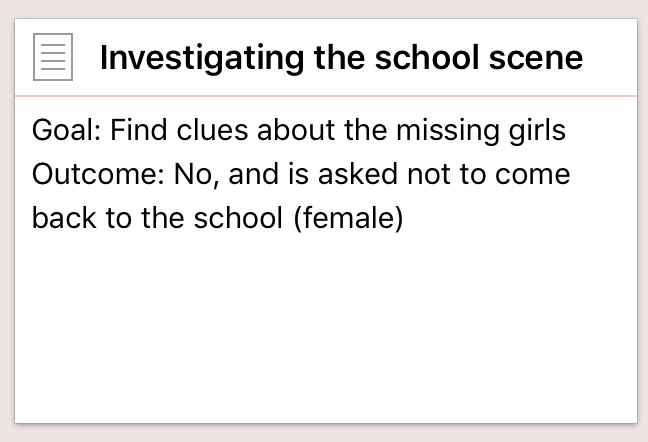Click the document icon on the index card
Viewport: 648px width, 442px height.
(53, 57)
